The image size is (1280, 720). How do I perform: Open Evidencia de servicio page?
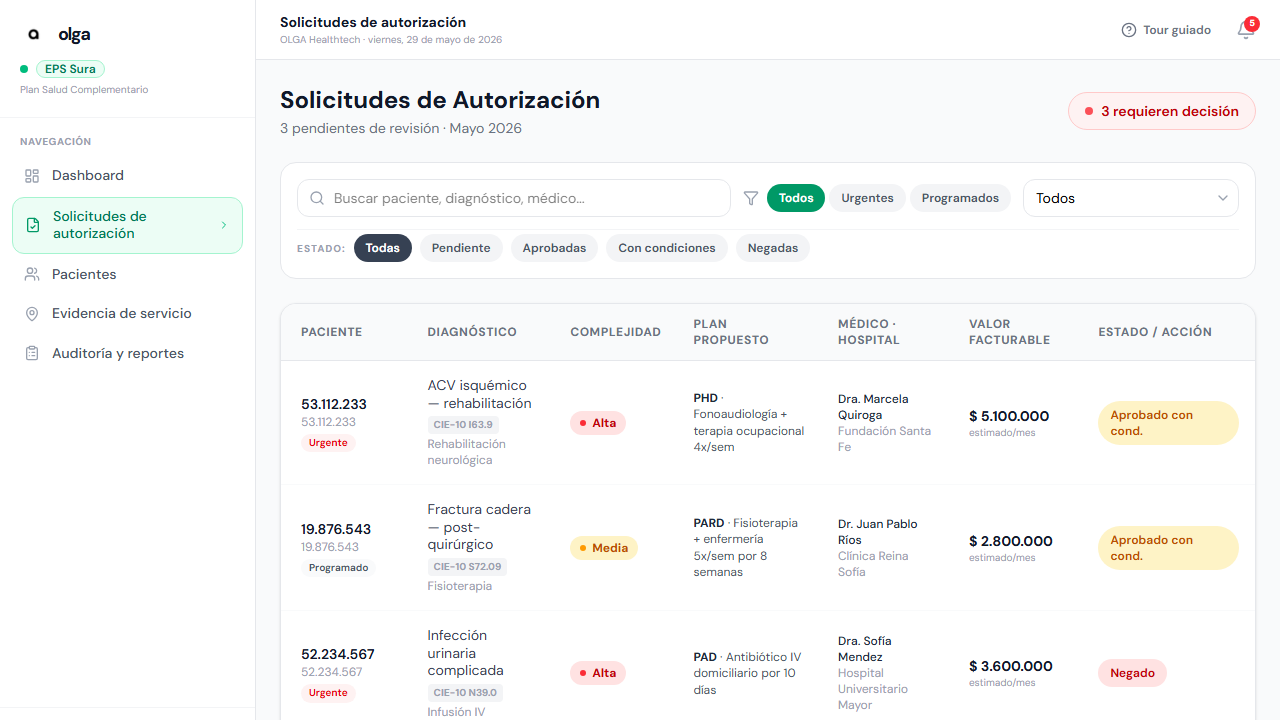point(127,314)
